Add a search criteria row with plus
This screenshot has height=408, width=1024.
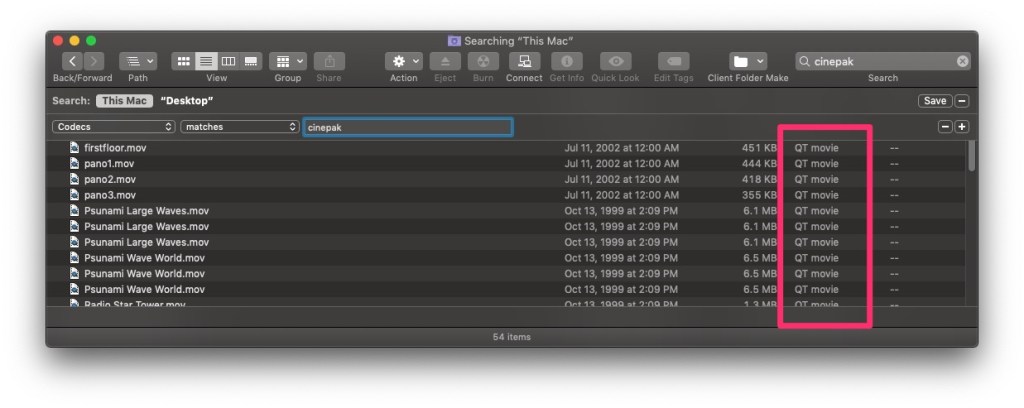962,127
